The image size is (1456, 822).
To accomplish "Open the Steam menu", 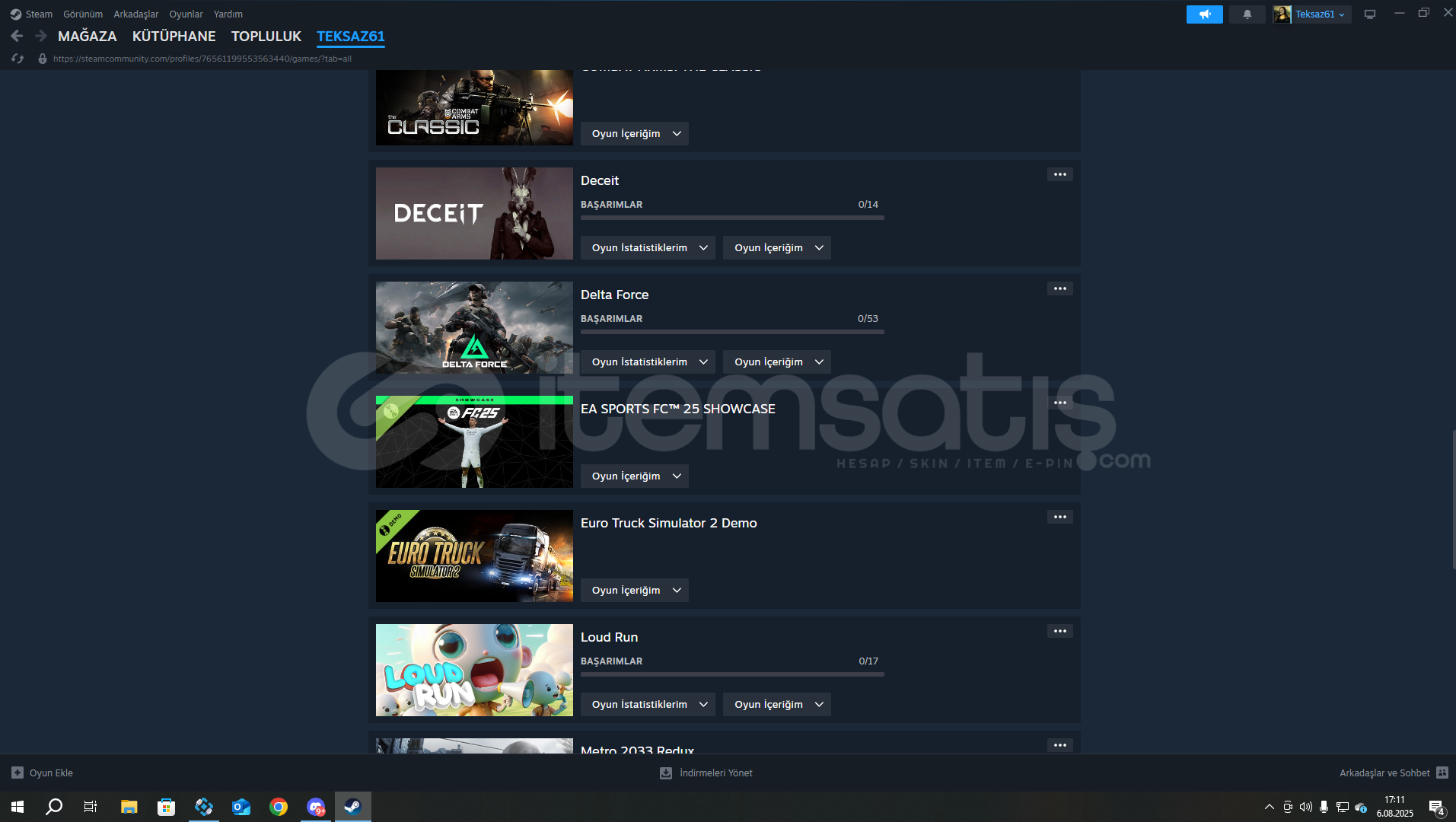I will click(39, 14).
